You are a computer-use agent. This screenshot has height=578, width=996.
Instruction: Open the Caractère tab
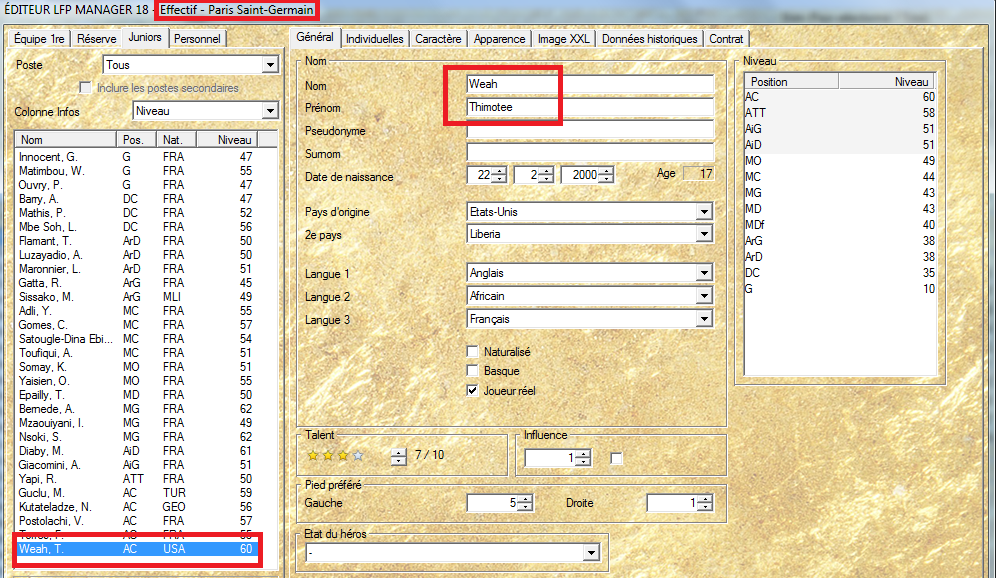[x=438, y=39]
